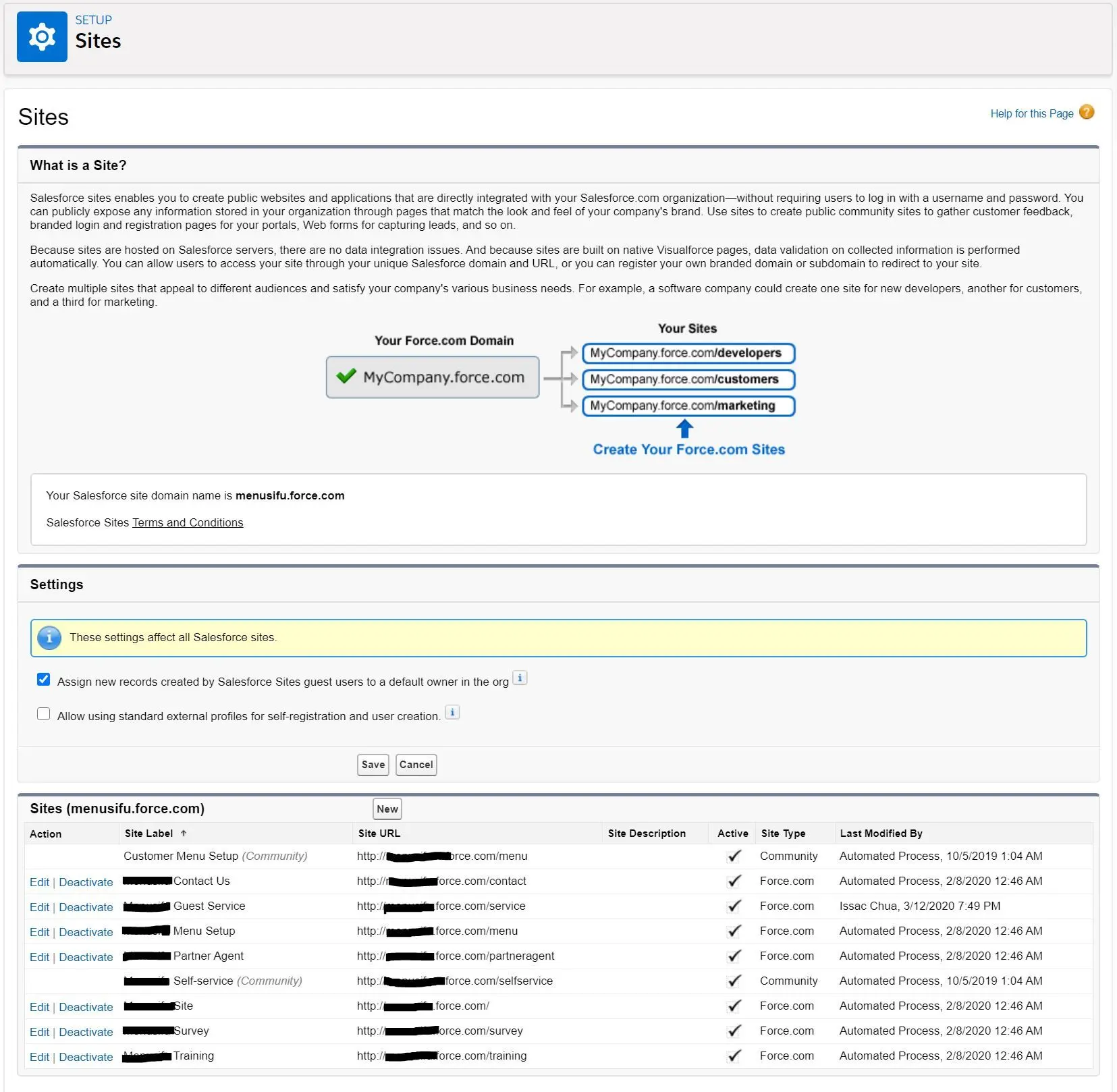Image resolution: width=1117 pixels, height=1092 pixels.
Task: Save the site settings
Action: click(373, 765)
